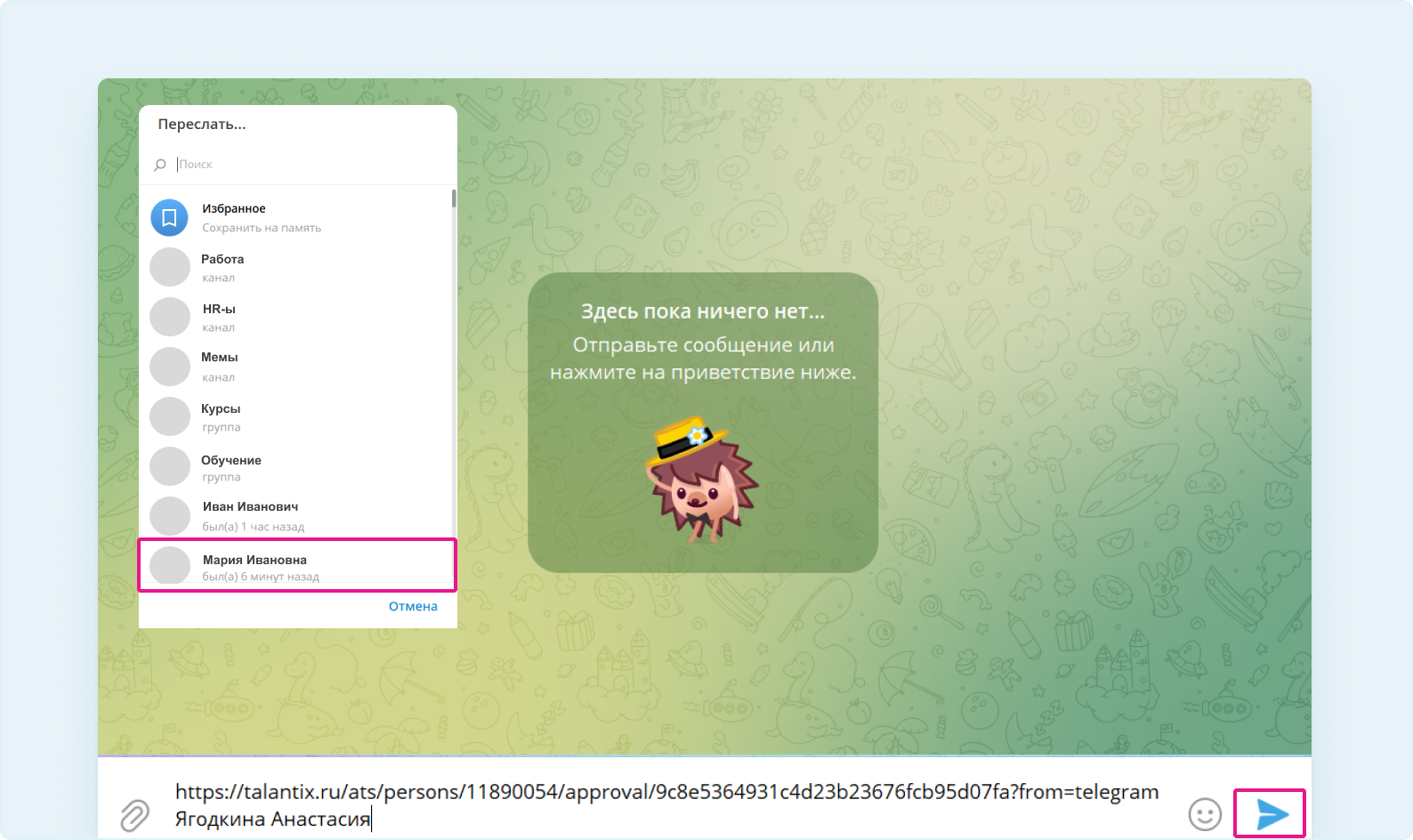Choose the HR-ы channel name
Screen dimensions: 1413x840
pyautogui.click(x=219, y=309)
